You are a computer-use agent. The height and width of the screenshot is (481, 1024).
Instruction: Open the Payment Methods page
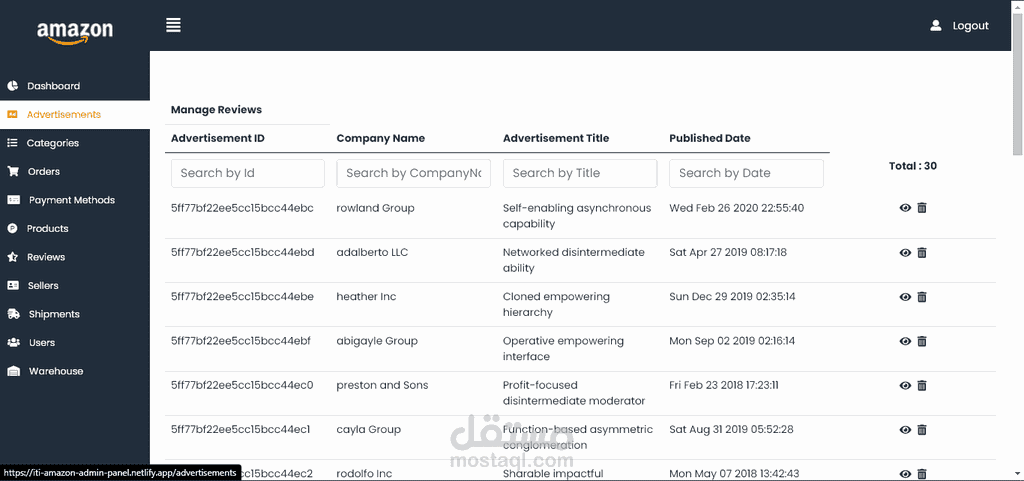pyautogui.click(x=74, y=200)
